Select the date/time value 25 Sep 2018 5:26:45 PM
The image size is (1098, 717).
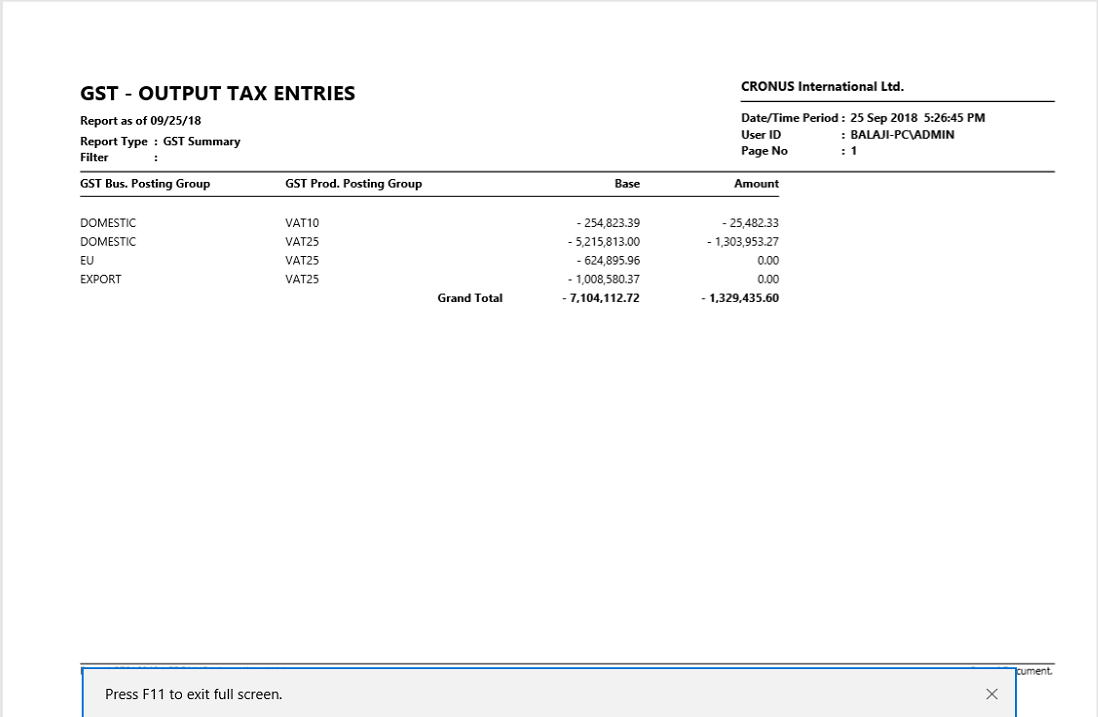pyautogui.click(x=917, y=118)
